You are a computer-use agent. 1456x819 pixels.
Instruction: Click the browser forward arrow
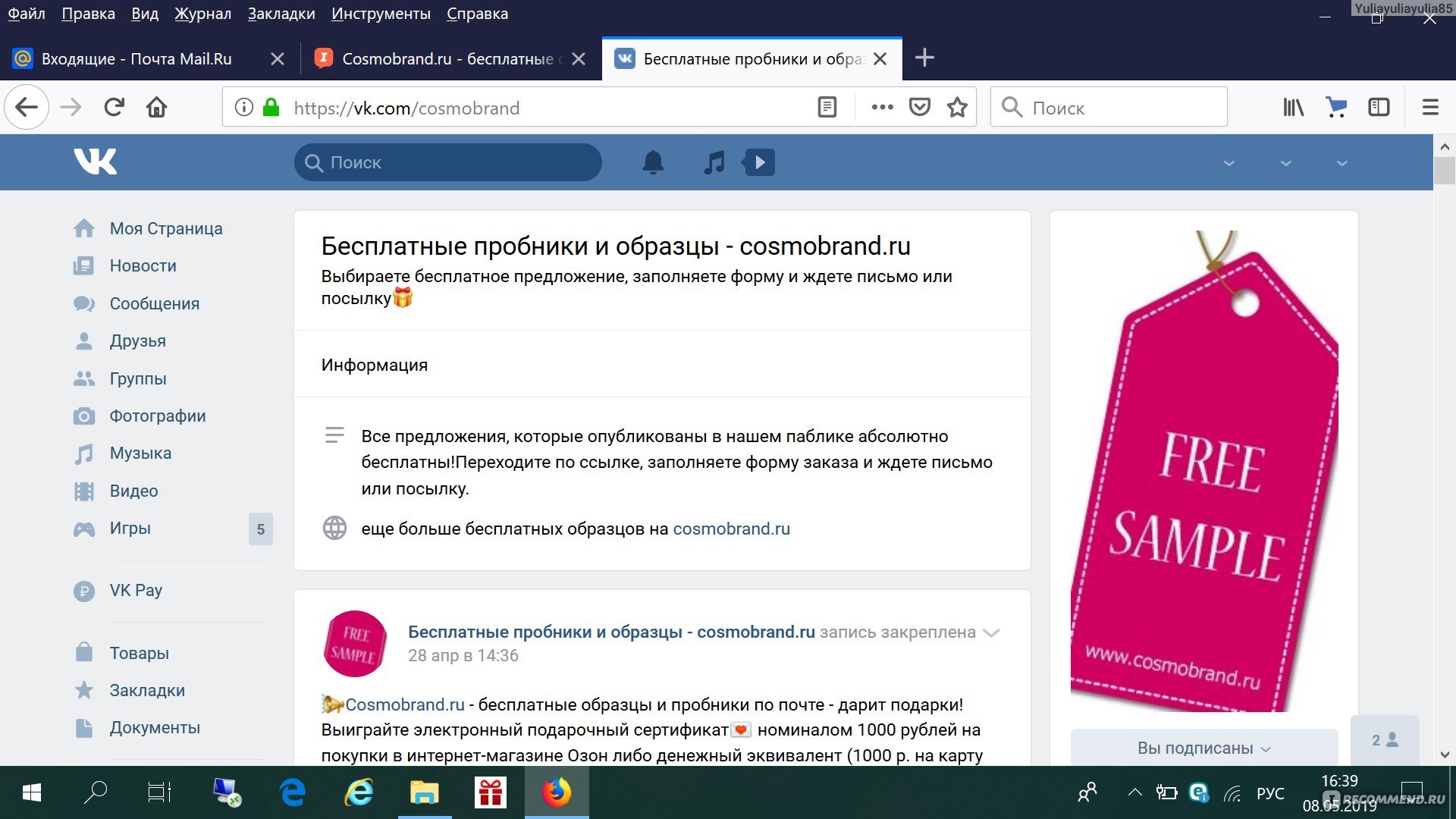71,107
